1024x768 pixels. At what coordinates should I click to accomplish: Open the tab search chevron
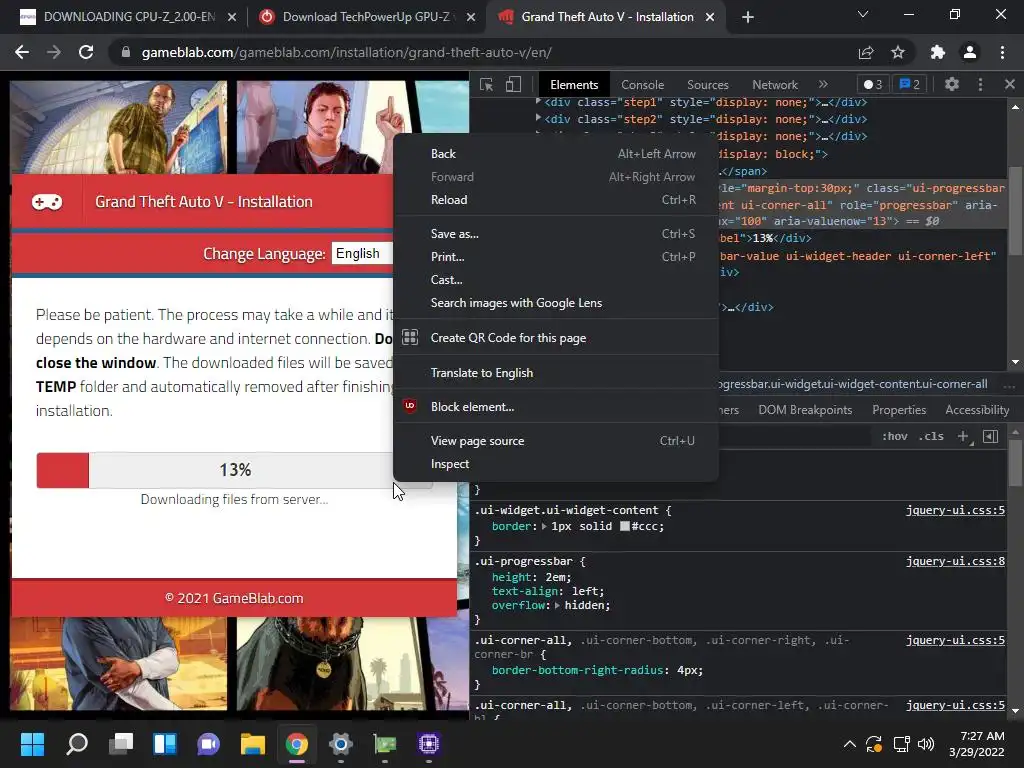863,14
